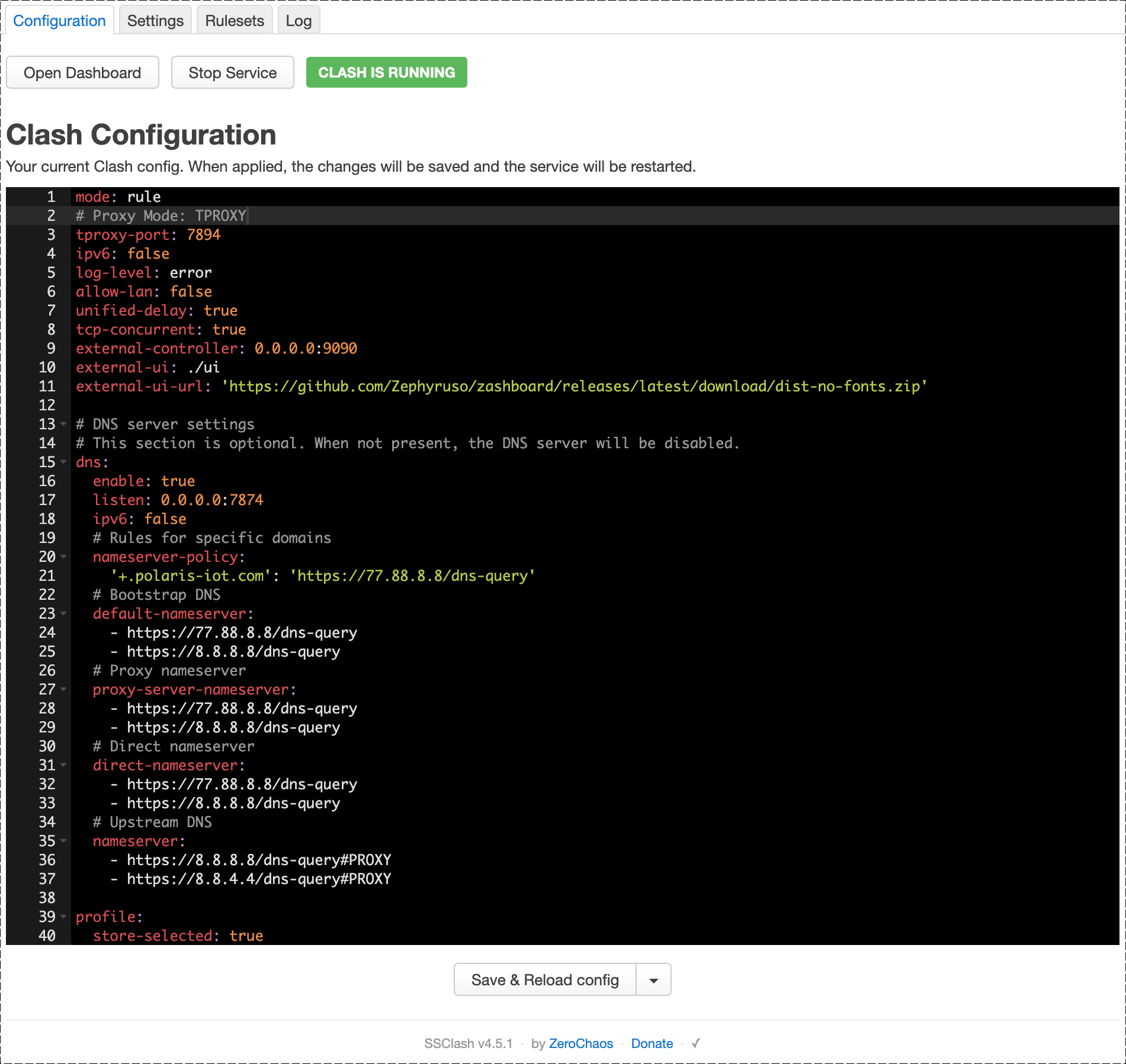Click the CLASH IS RUNNING status badge
This screenshot has width=1126, height=1064.
pos(387,72)
